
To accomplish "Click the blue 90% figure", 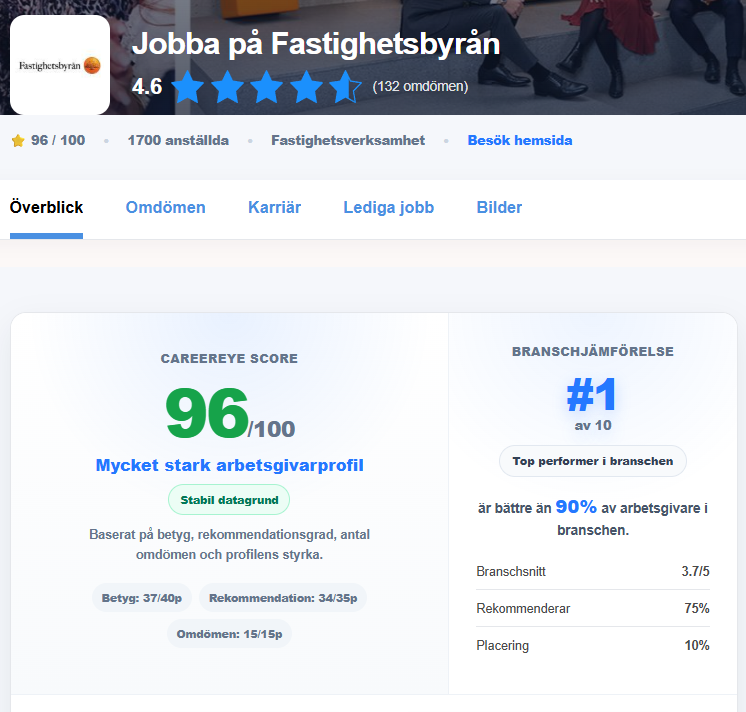I will 576,507.
